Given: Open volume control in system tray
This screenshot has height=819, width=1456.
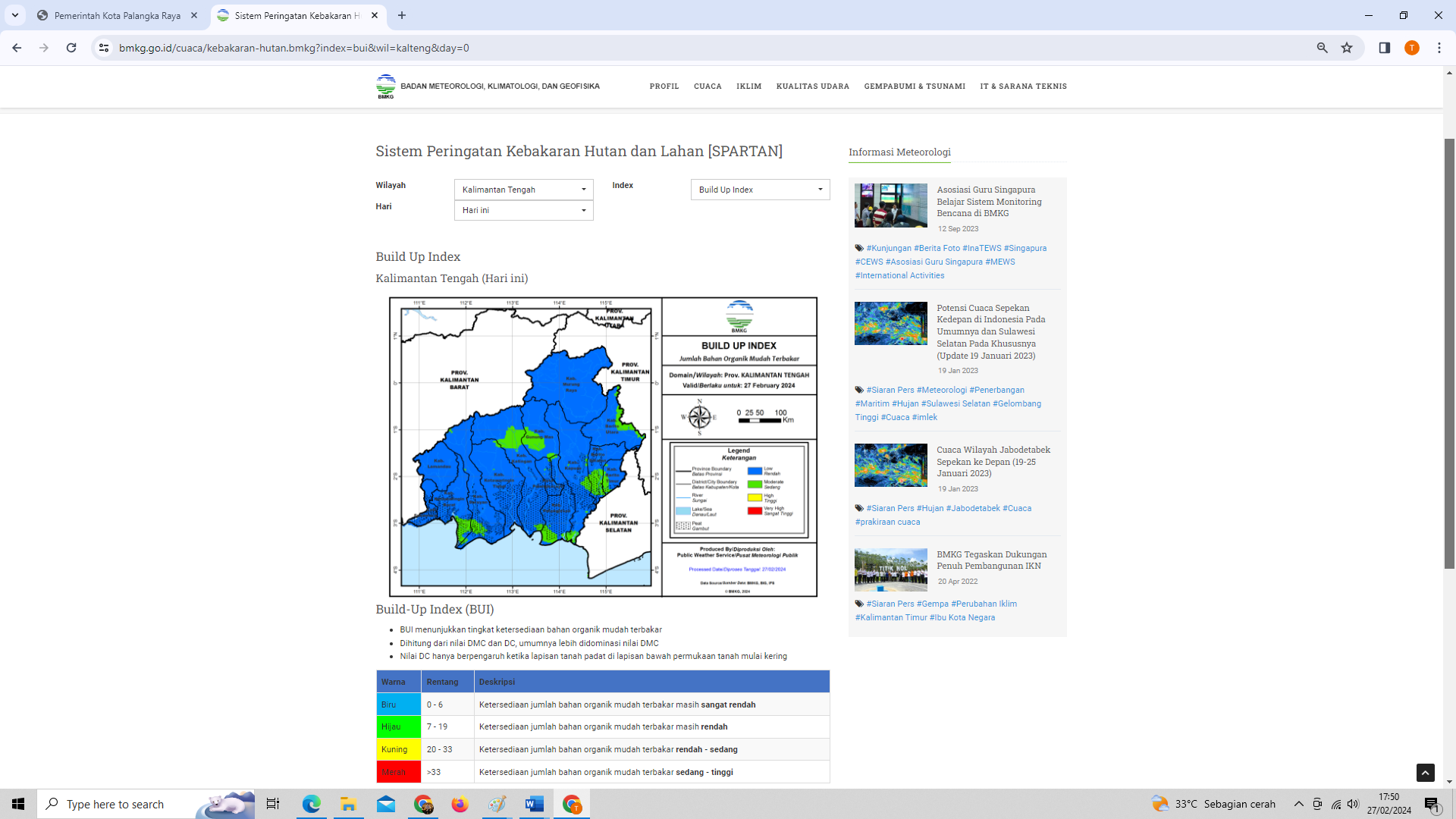Looking at the screenshot, I should (1354, 804).
